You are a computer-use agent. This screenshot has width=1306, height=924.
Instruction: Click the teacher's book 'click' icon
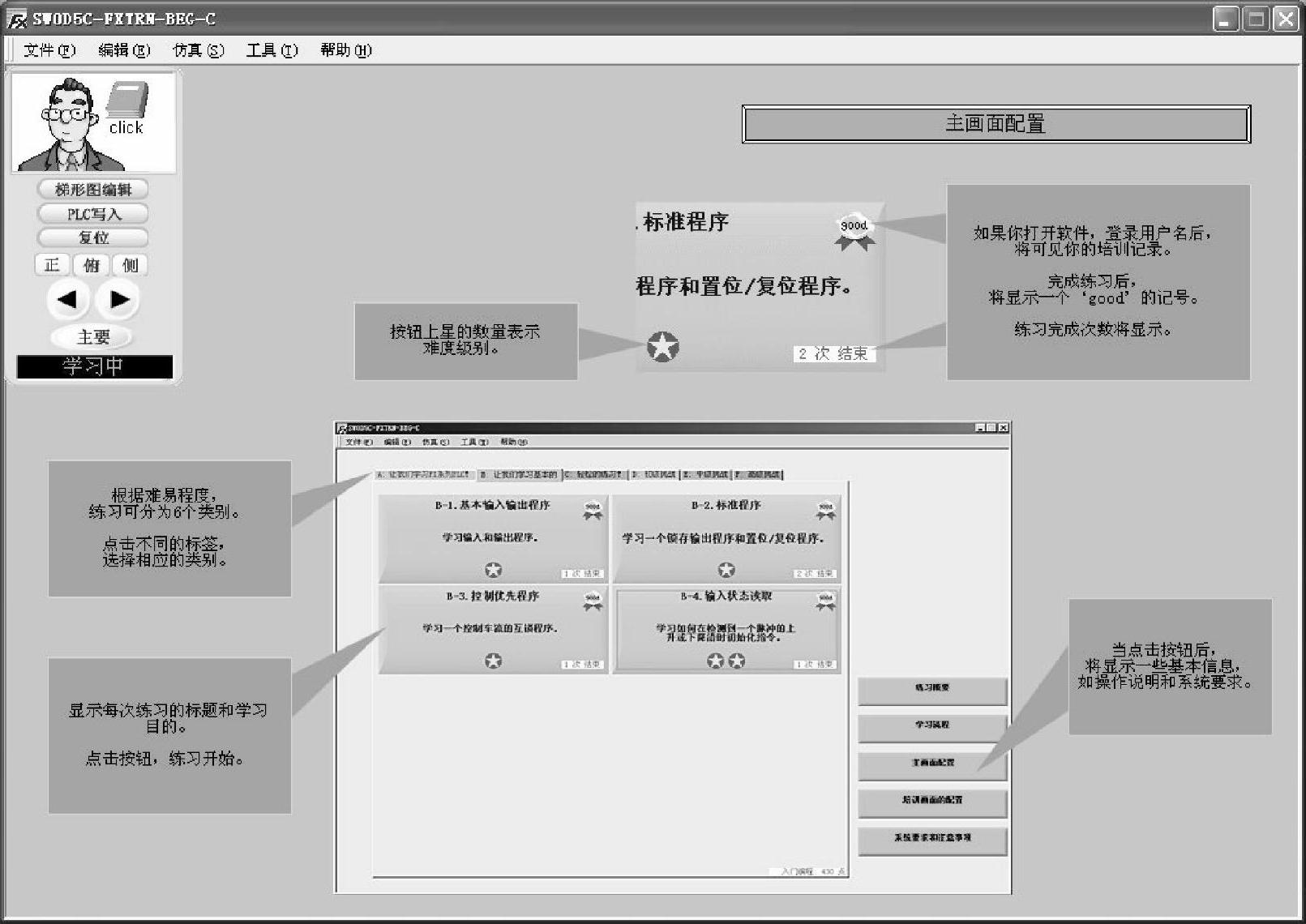pyautogui.click(x=127, y=107)
